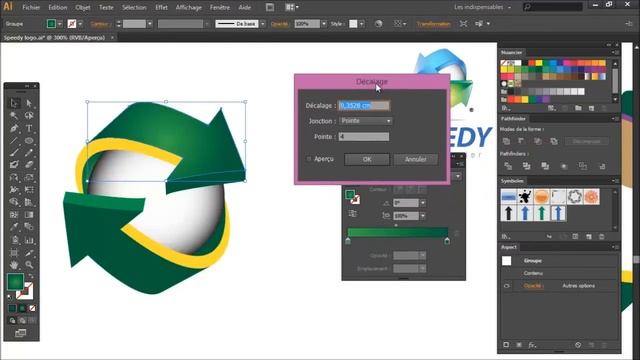Click OK in the Décalage dialog
Screen dimensions: 640x360
pyautogui.click(x=367, y=159)
